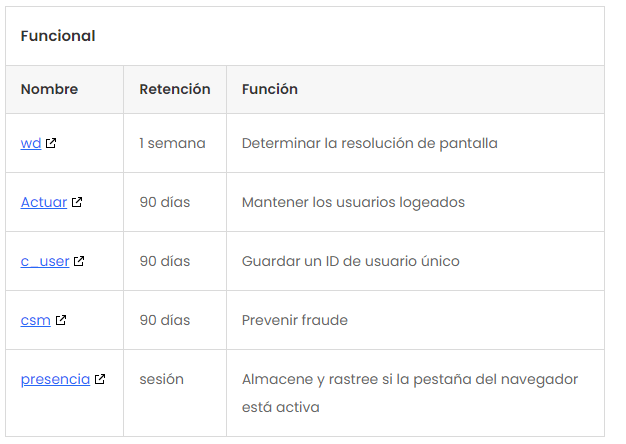The height and width of the screenshot is (444, 626).
Task: Click the external-link icon beside presencia
Action: point(100,379)
